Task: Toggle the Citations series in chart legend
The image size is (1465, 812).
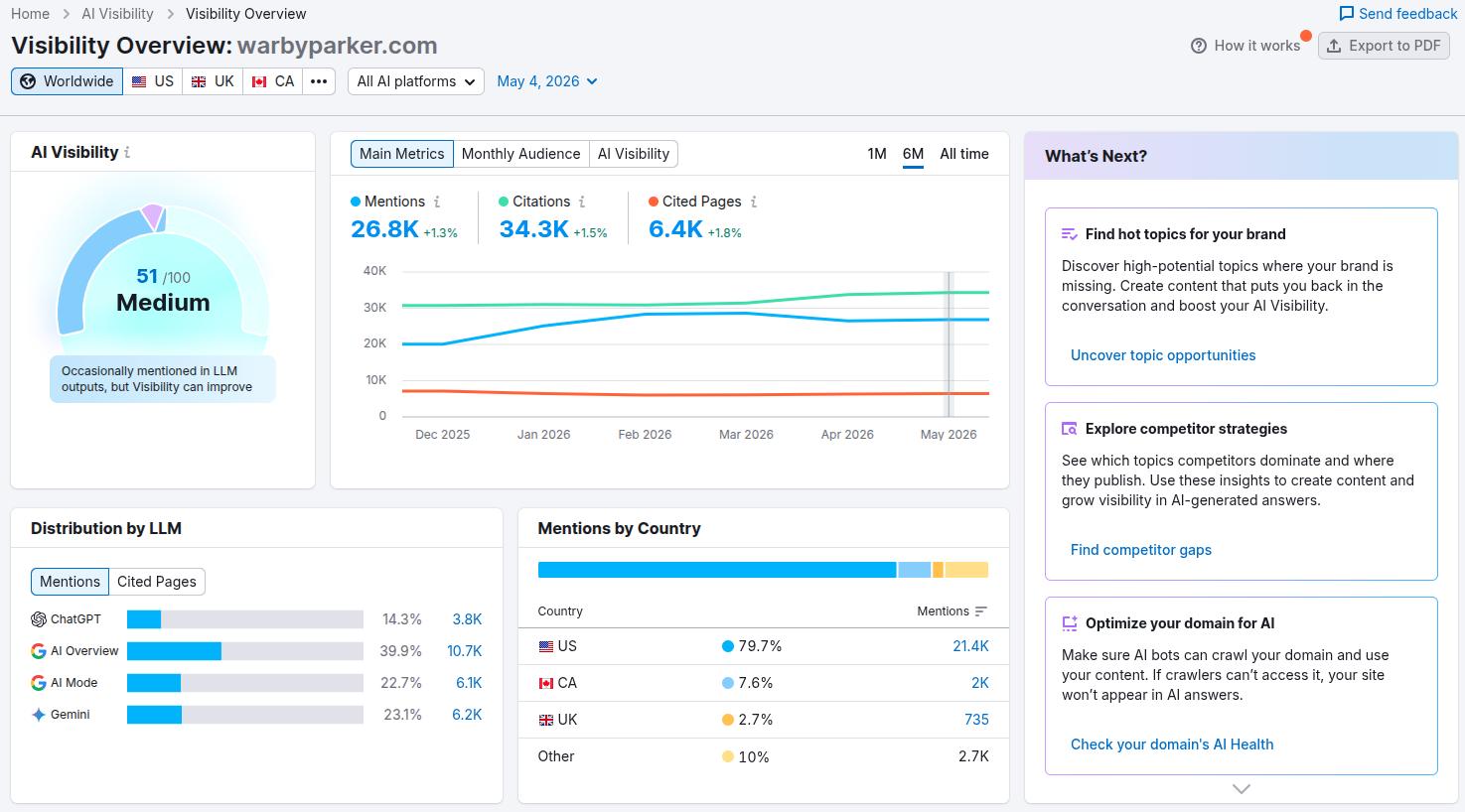Action: (534, 202)
